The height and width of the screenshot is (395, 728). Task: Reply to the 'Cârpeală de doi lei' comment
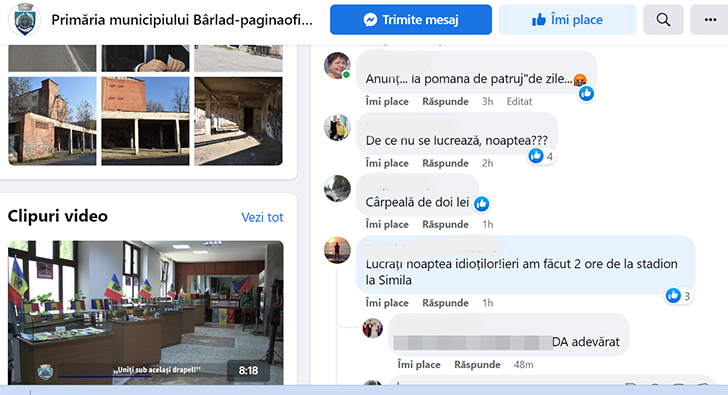coord(445,225)
